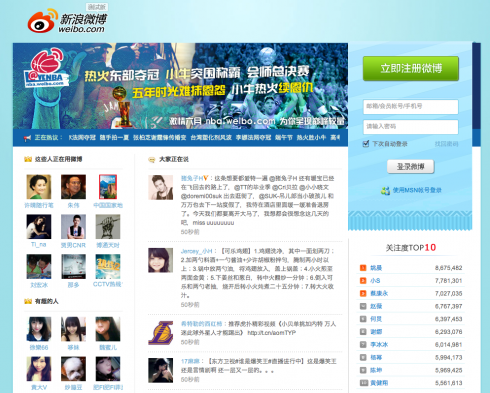
Task: Open 姚晨 in the TOP10 ranking
Action: [376, 268]
